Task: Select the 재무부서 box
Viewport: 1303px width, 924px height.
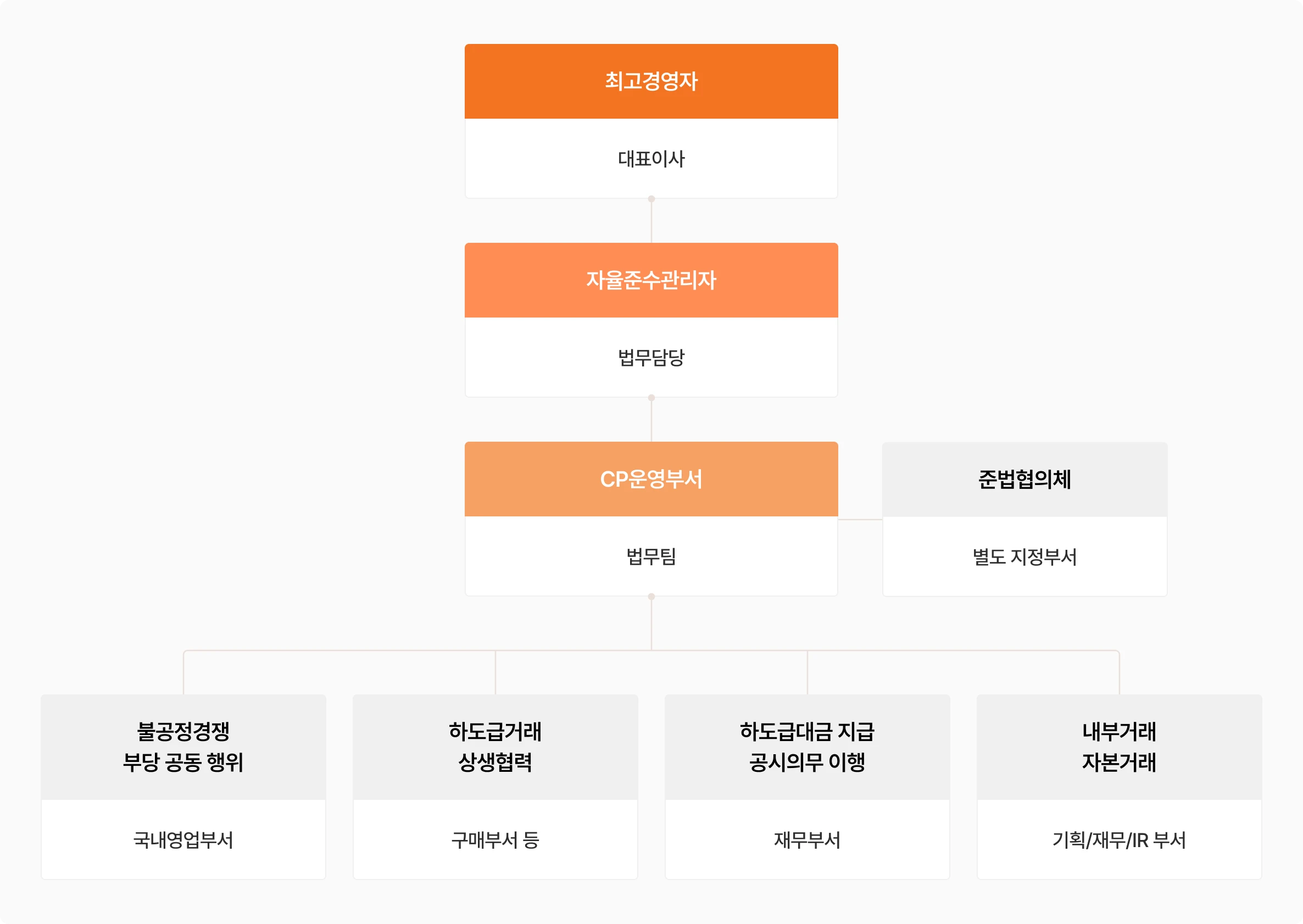Action: click(807, 839)
